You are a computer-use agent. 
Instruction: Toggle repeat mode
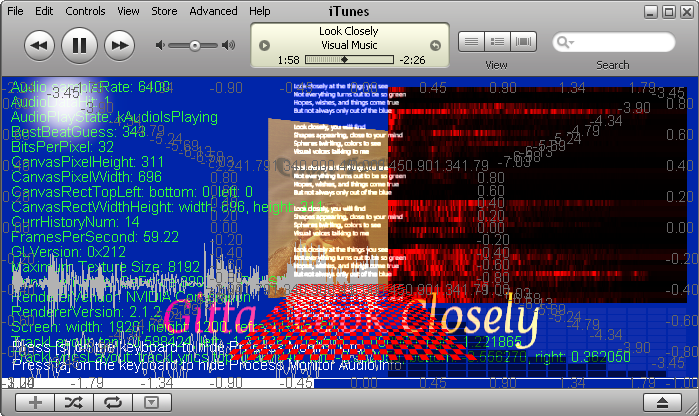coord(113,403)
